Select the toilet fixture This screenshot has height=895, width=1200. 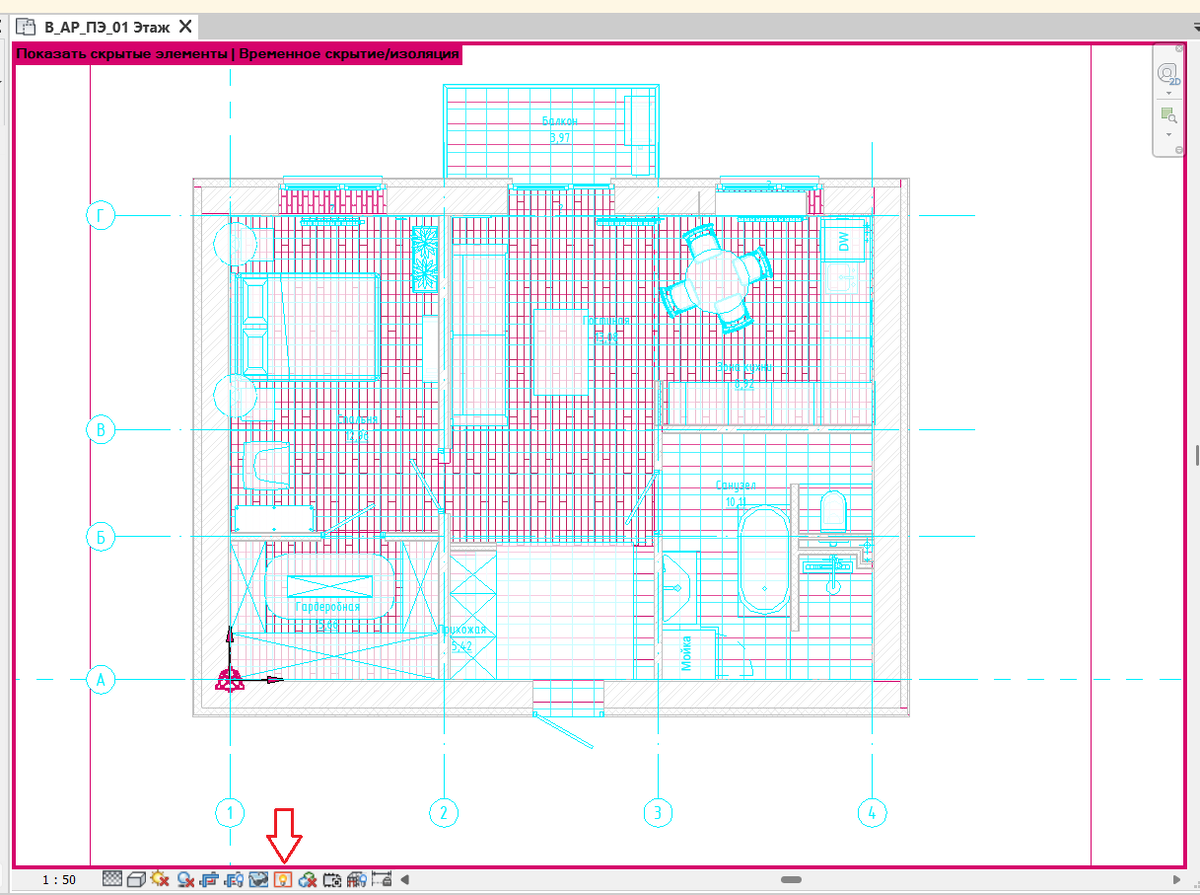831,511
